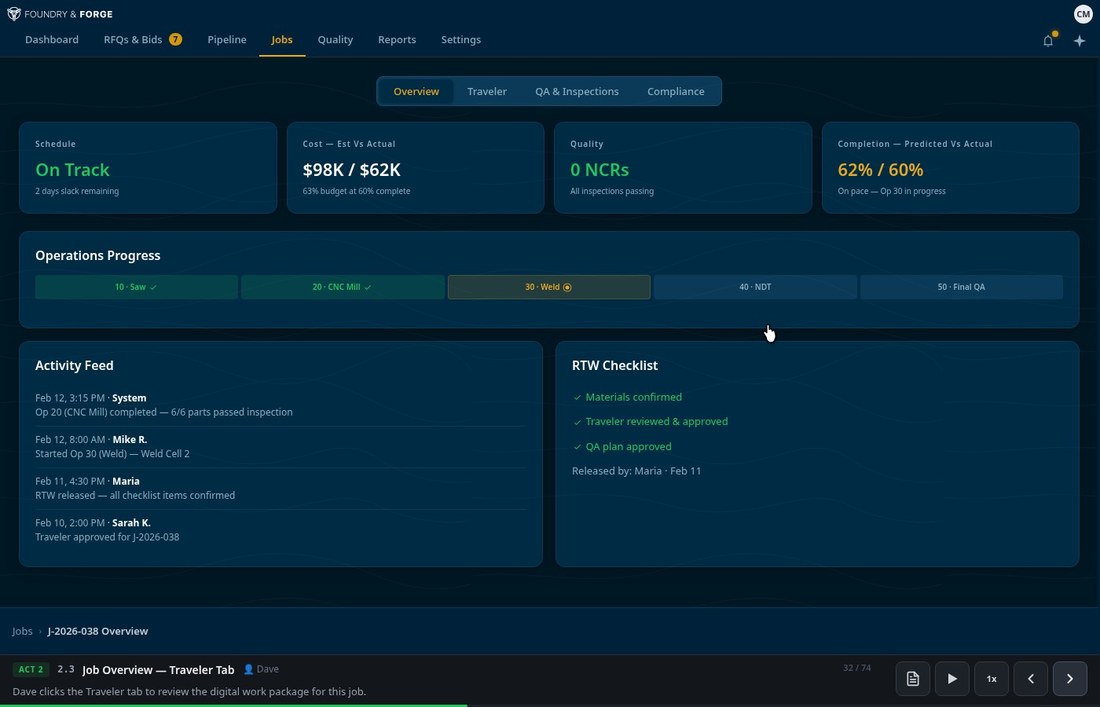Toggle the Materials confirmed checklist item
This screenshot has width=1100, height=707.
[x=633, y=397]
